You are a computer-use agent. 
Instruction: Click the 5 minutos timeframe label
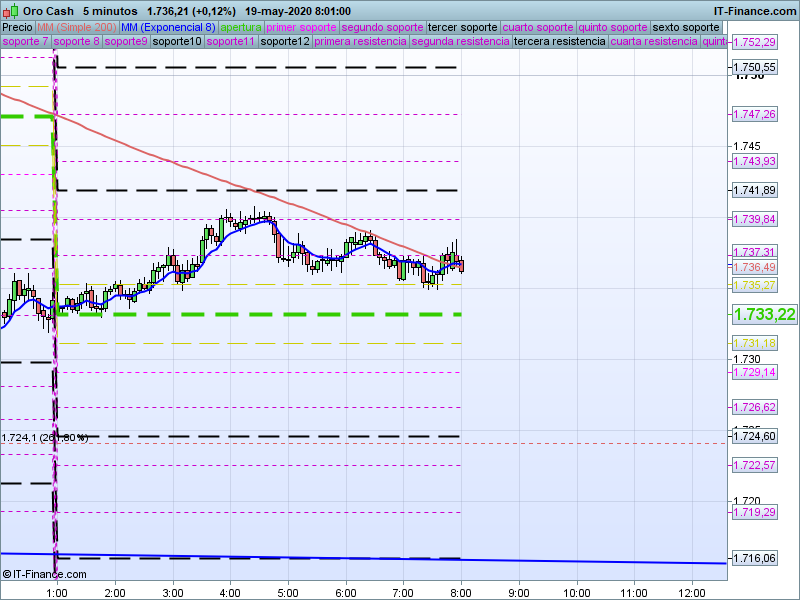pos(110,10)
